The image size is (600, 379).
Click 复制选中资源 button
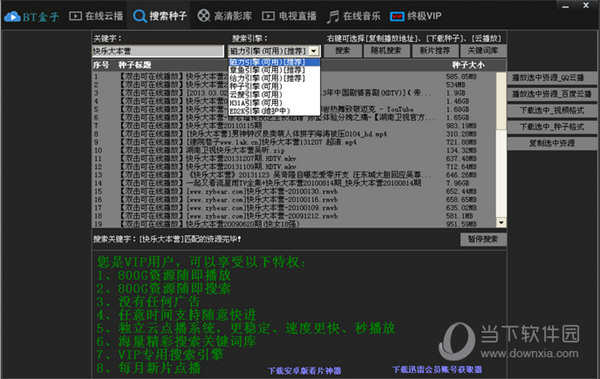click(552, 143)
